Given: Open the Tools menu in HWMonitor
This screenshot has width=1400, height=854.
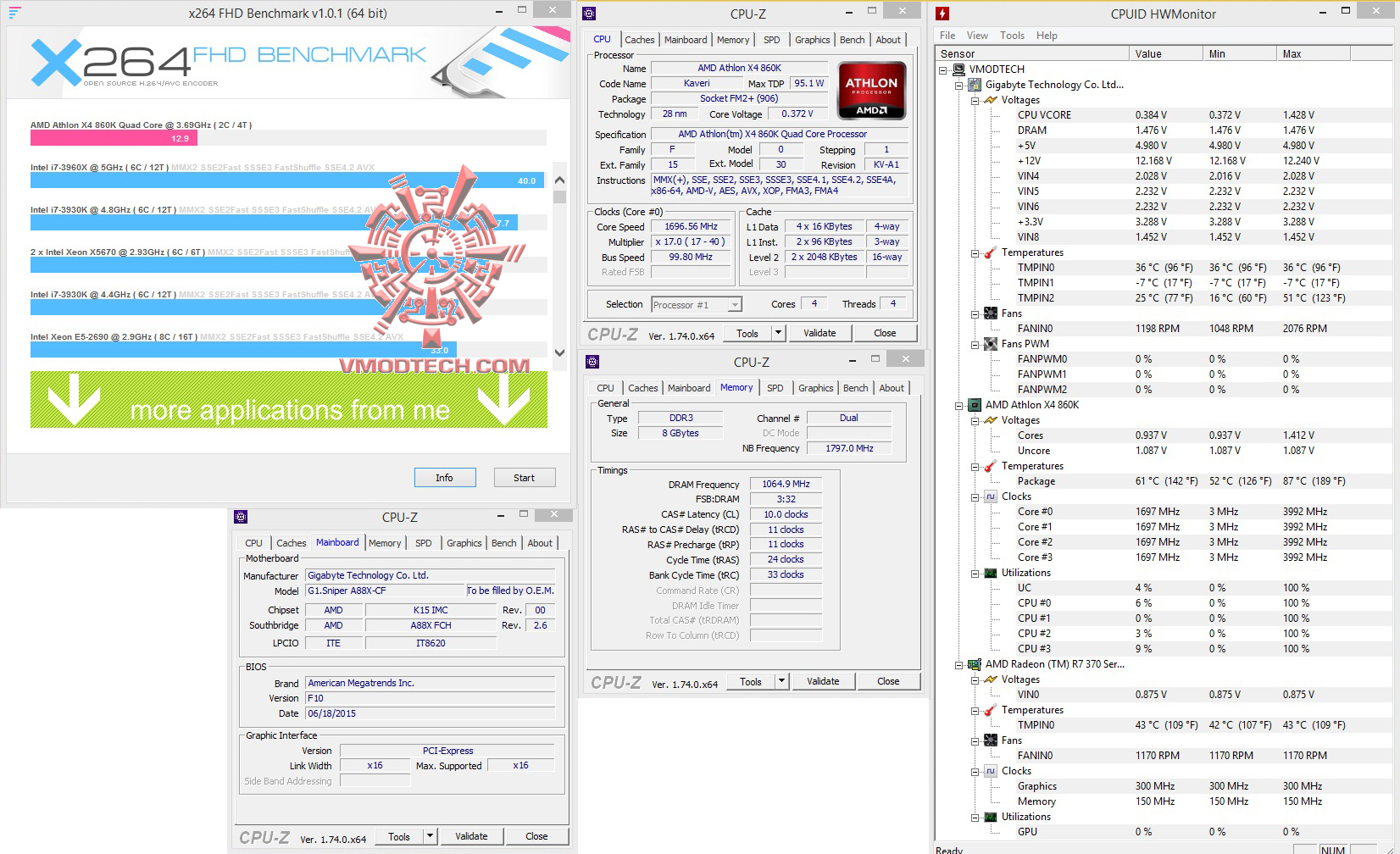Looking at the screenshot, I should click(x=1012, y=36).
